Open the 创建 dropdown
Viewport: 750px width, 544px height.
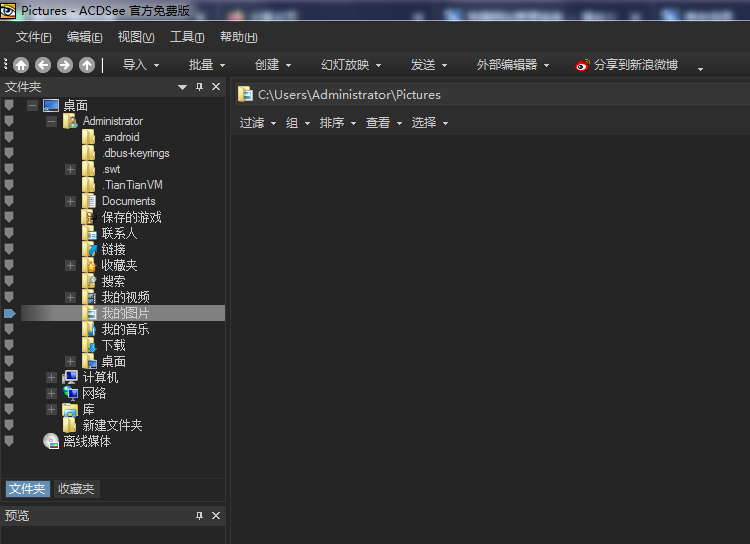click(273, 65)
